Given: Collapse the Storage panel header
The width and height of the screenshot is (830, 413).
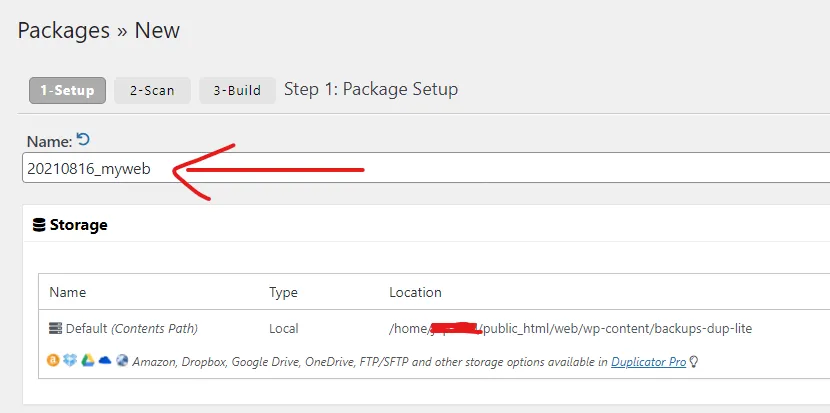Looking at the screenshot, I should [x=426, y=225].
